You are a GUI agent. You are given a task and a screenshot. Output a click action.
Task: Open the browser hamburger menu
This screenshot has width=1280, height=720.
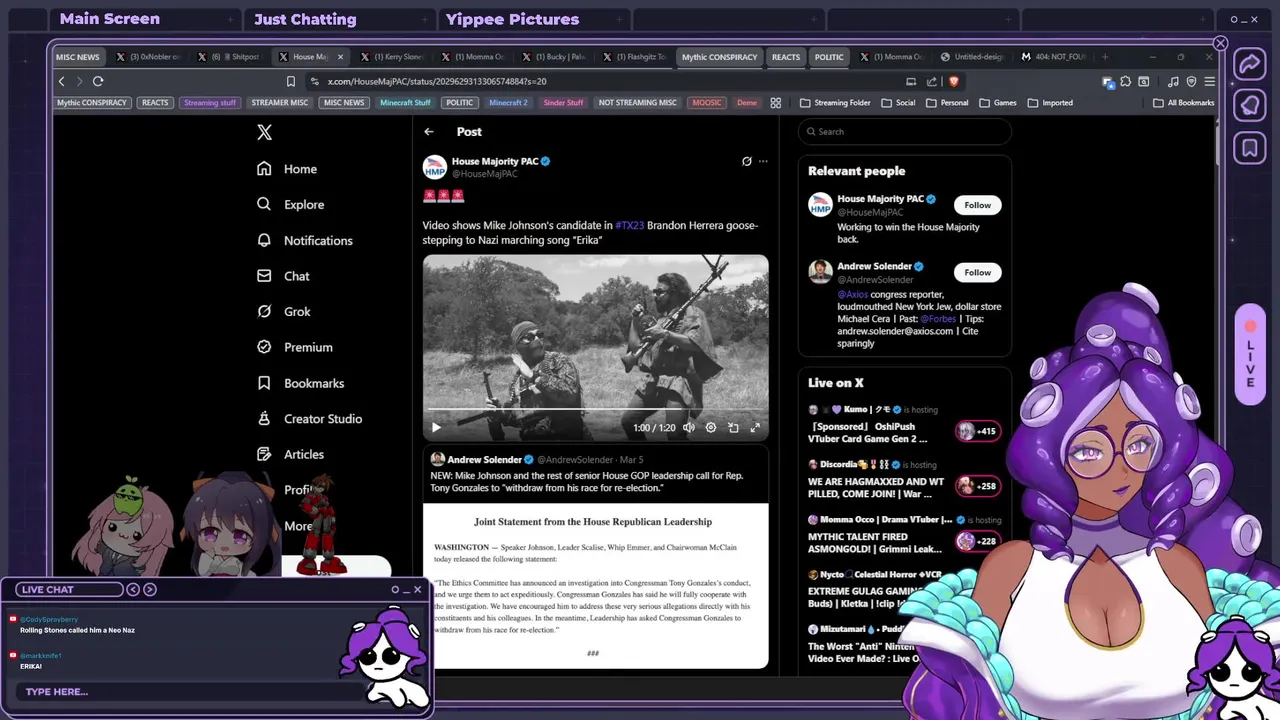1209,81
